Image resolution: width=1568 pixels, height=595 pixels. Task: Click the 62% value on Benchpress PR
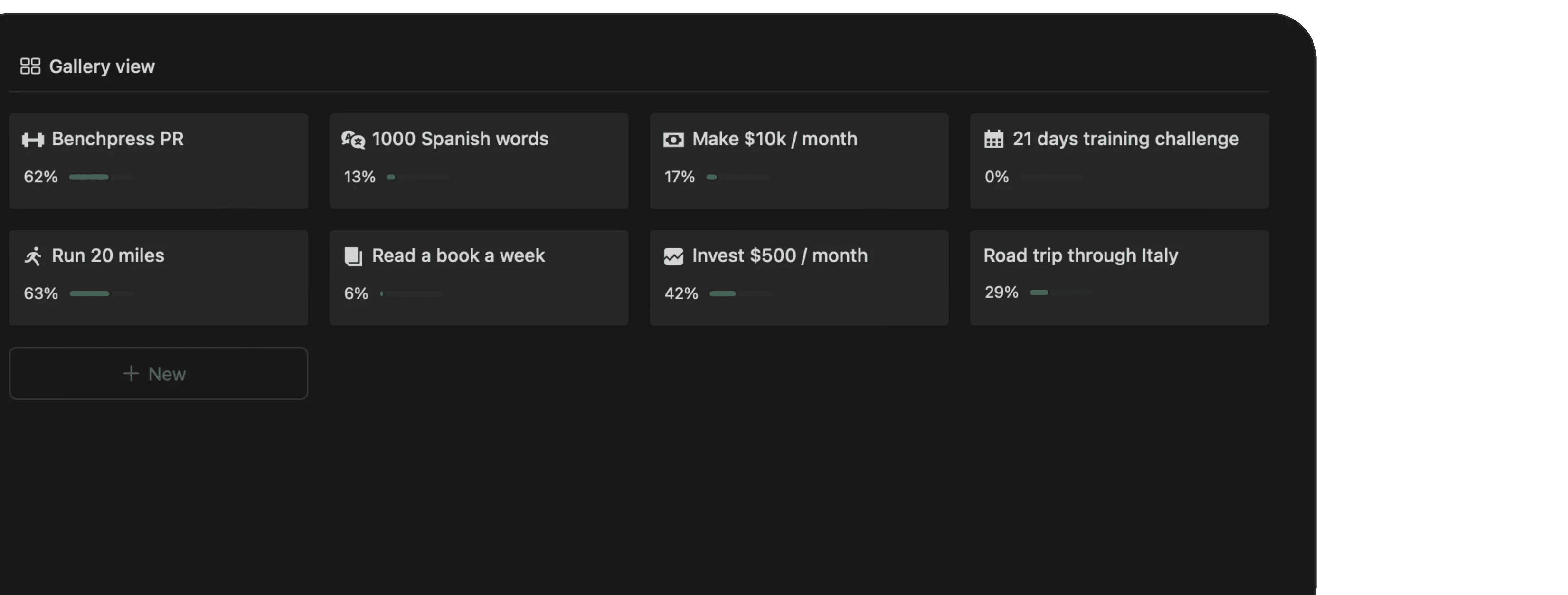(41, 177)
